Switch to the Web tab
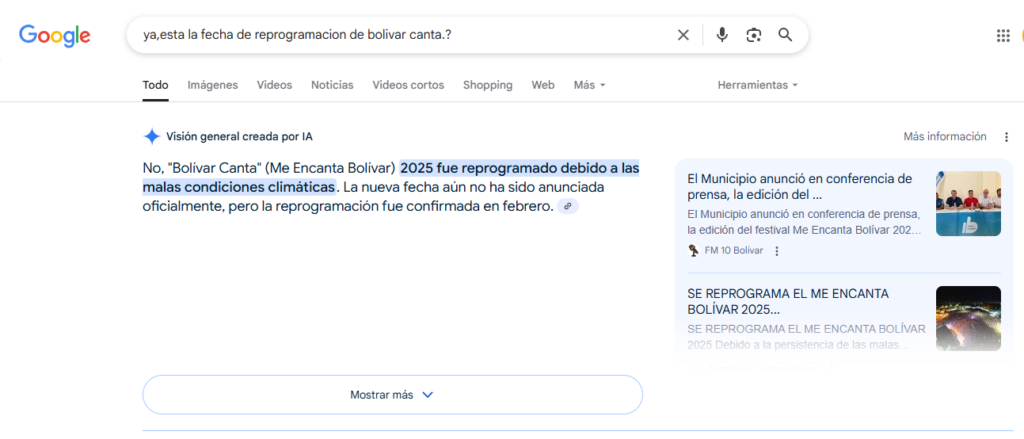 pos(543,85)
